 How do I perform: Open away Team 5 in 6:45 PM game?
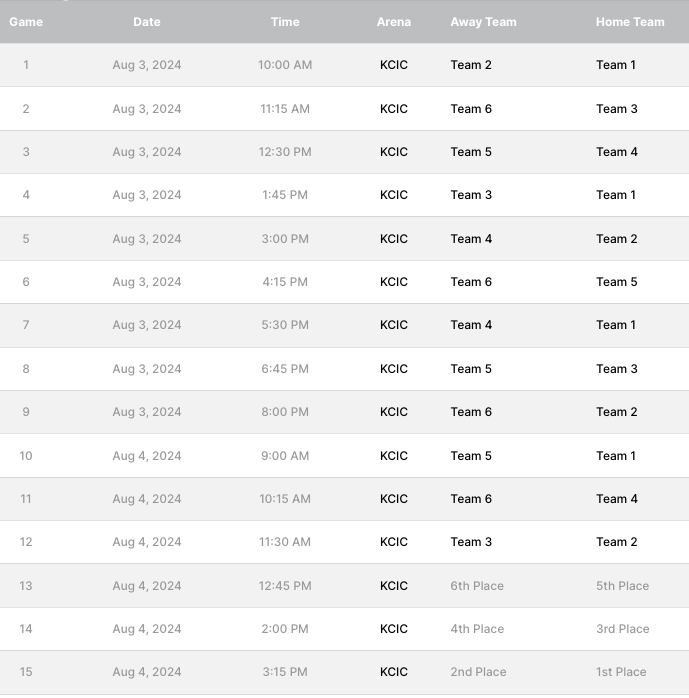coord(471,369)
